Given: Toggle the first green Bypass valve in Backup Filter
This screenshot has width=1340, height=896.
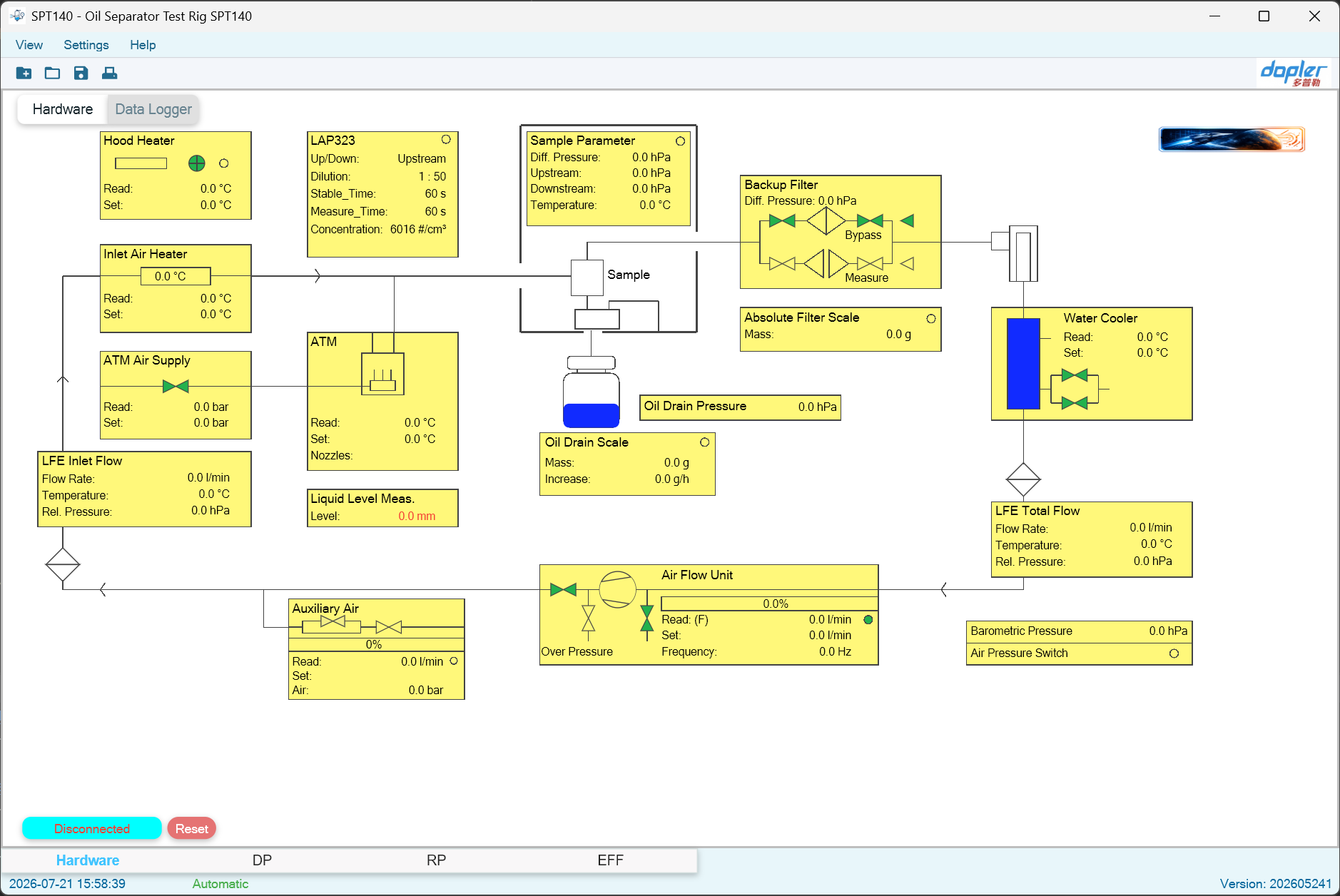Looking at the screenshot, I should click(782, 221).
